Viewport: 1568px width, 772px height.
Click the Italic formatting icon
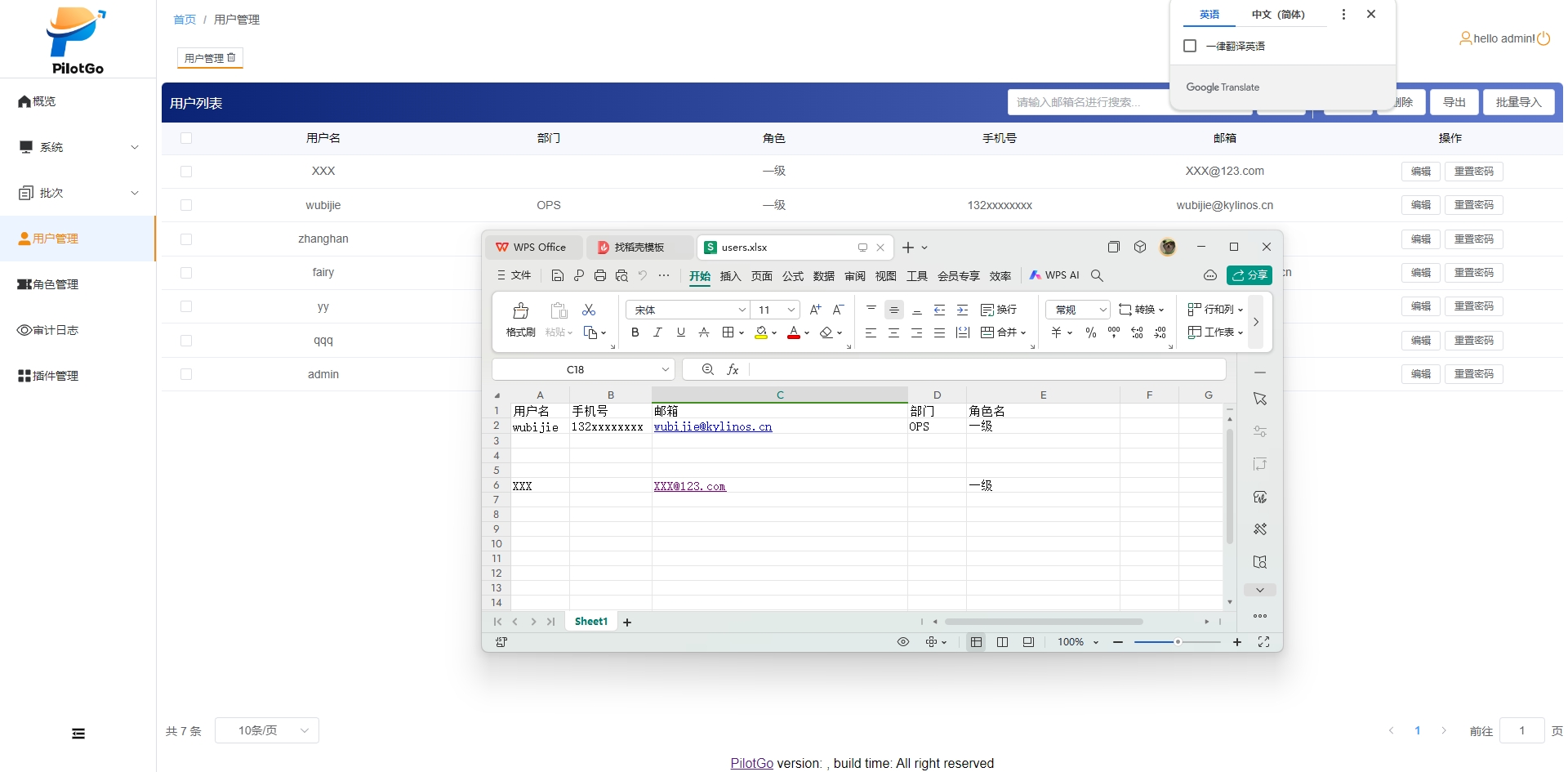[x=657, y=332]
